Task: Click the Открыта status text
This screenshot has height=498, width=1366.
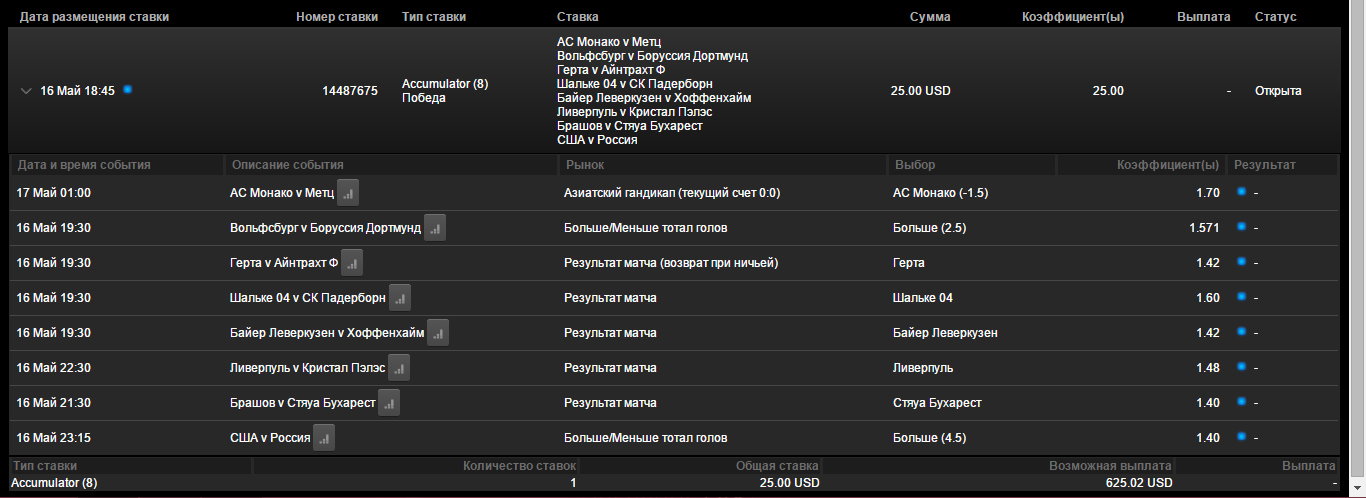Action: click(x=1278, y=91)
